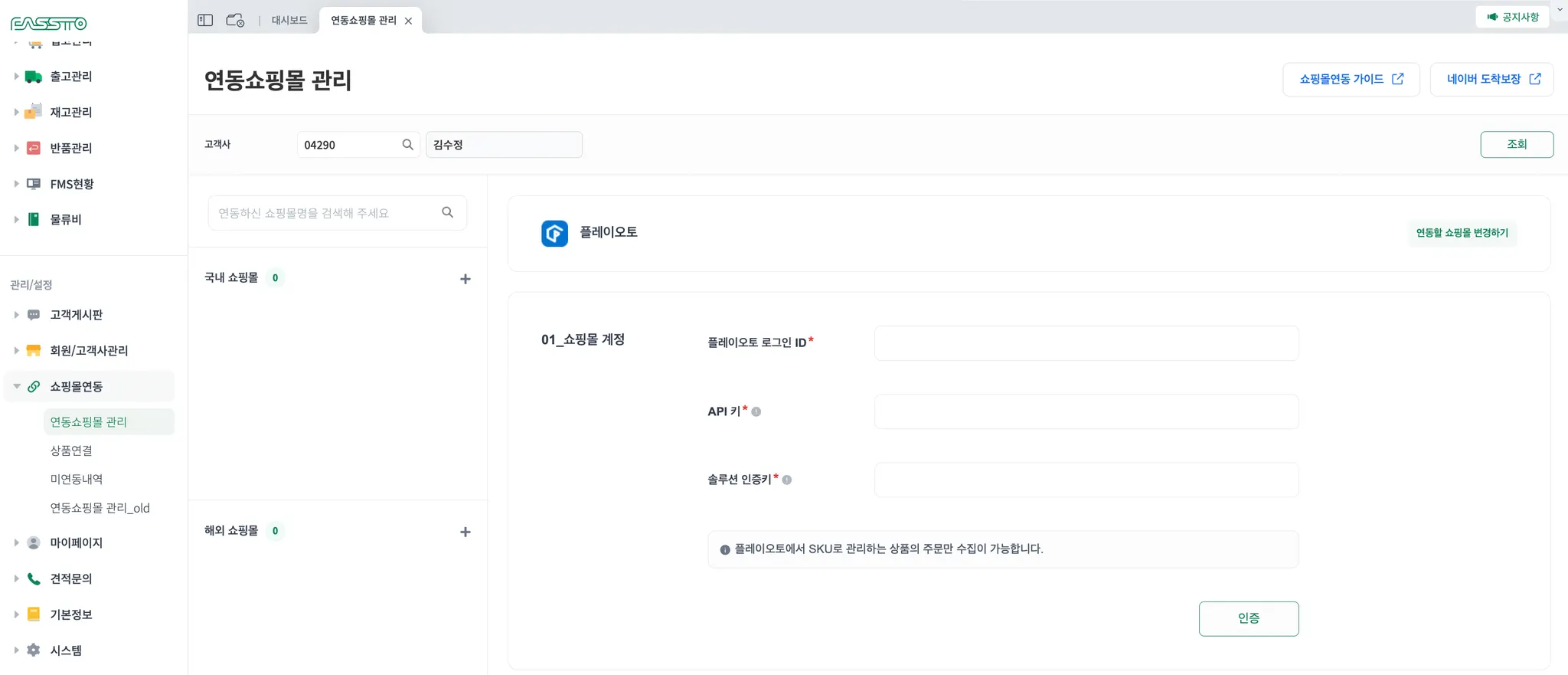Click the 연동쇼핑몰 관리 page title

pyautogui.click(x=277, y=80)
